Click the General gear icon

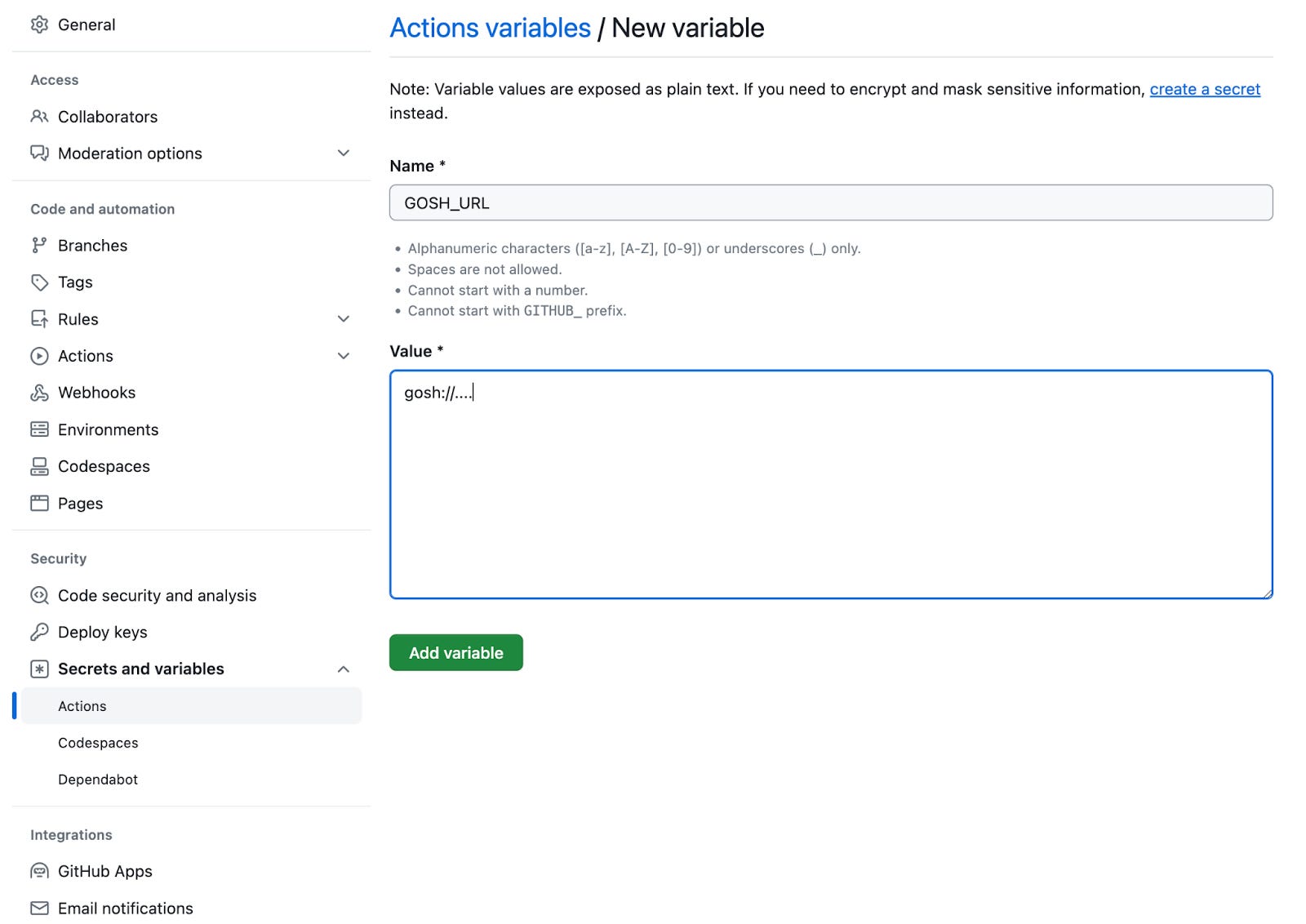(39, 24)
